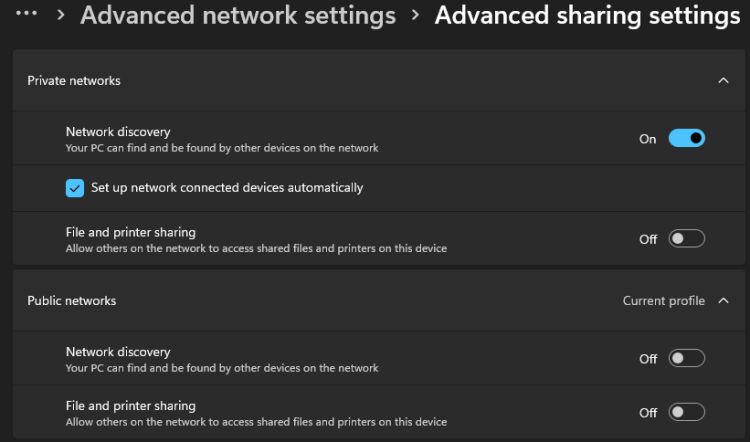750x442 pixels.
Task: Click the Current profile label
Action: (663, 301)
